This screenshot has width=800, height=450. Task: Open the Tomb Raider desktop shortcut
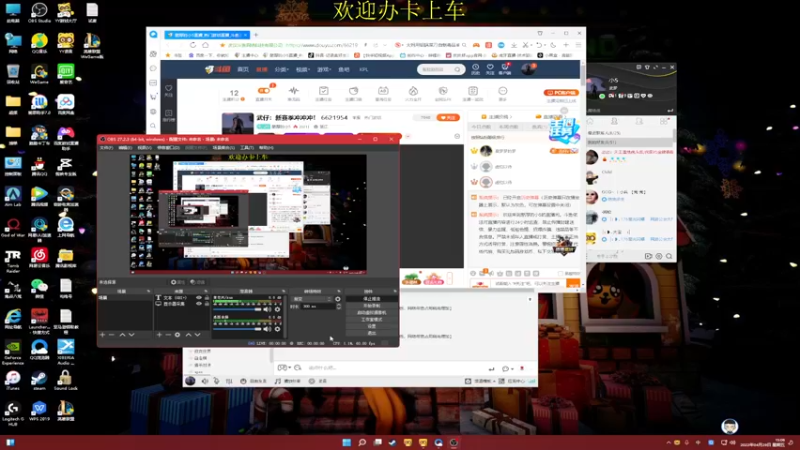13,260
